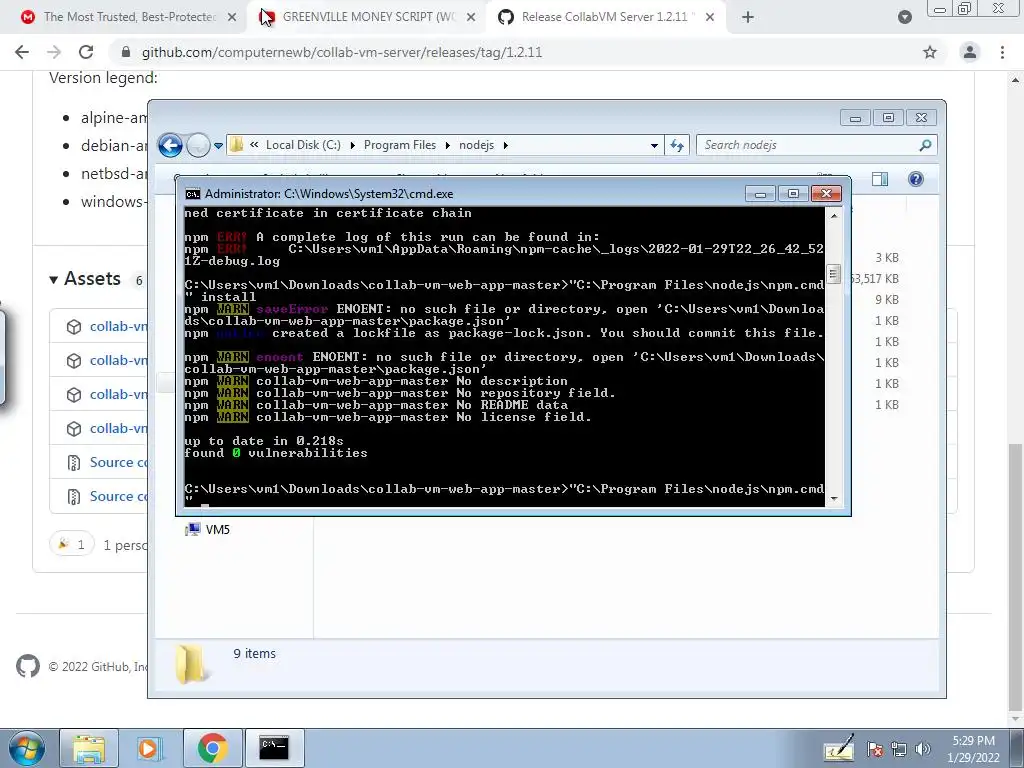View site security lock info
The width and height of the screenshot is (1024, 768).
point(126,52)
